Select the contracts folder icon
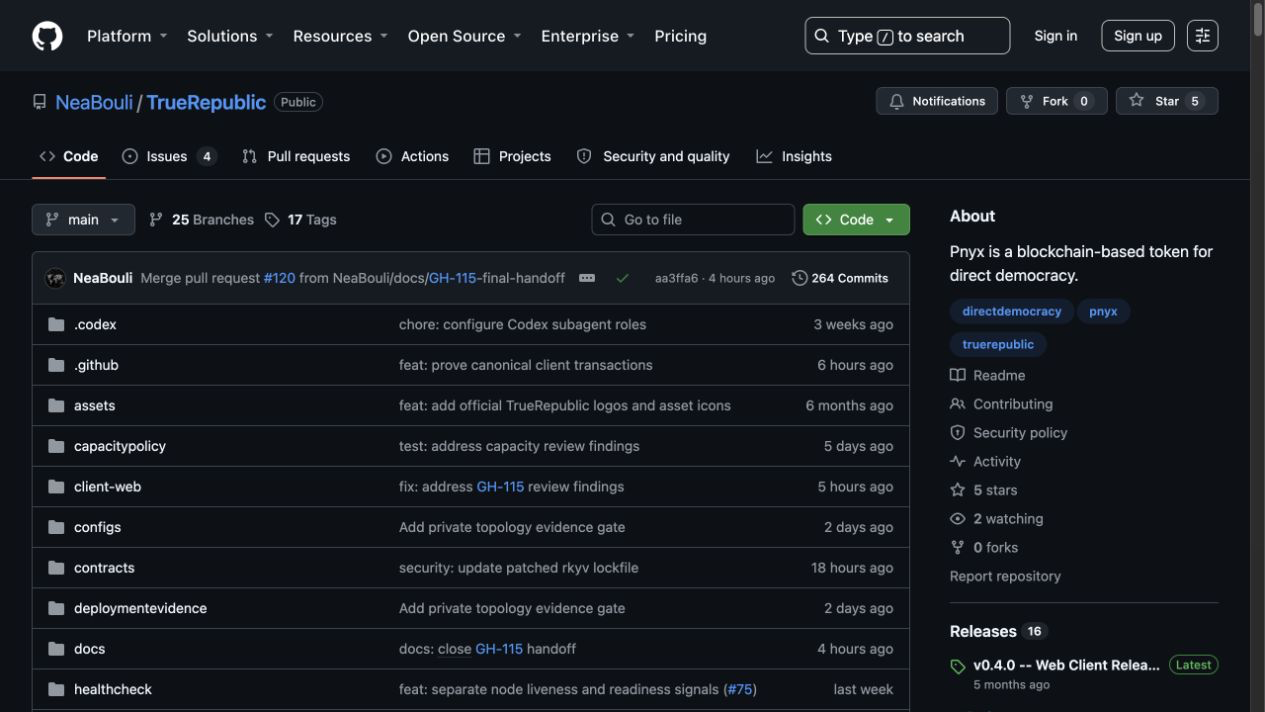Screen dimensions: 1265x712 [x=56, y=567]
